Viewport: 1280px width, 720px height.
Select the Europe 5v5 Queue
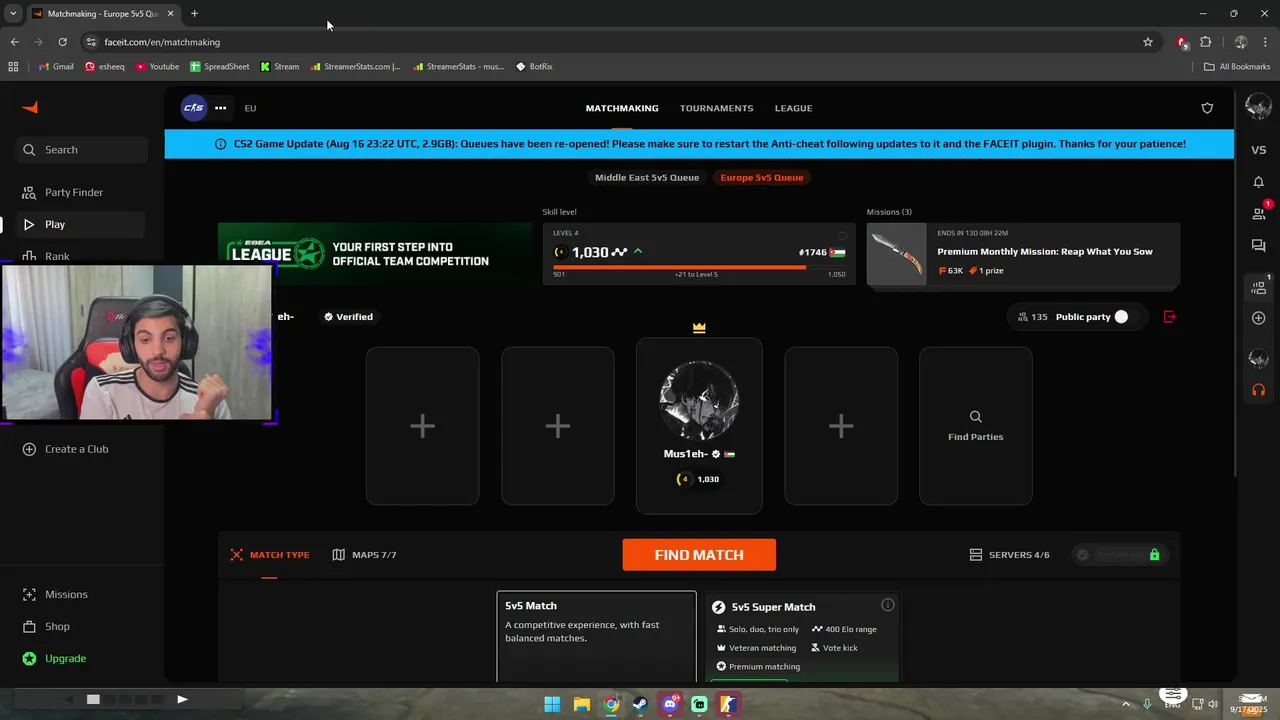[x=761, y=178]
